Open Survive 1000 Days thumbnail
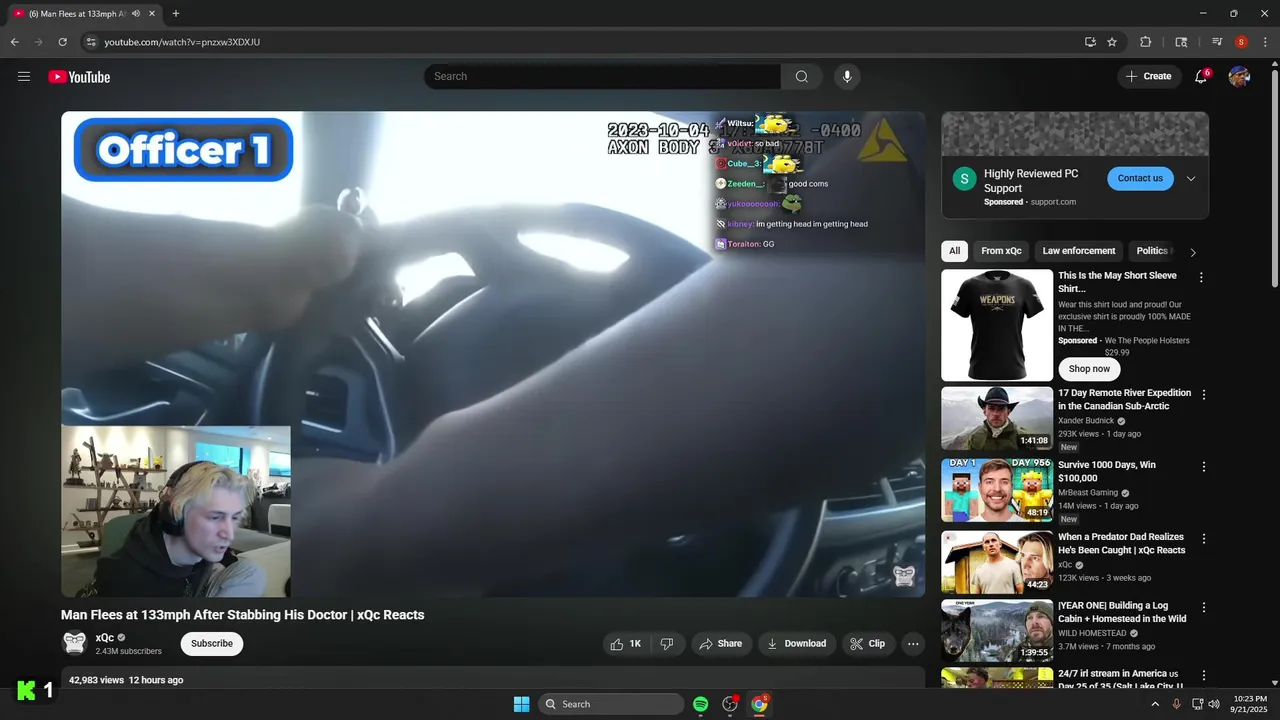Image resolution: width=1280 pixels, height=720 pixels. [997, 491]
